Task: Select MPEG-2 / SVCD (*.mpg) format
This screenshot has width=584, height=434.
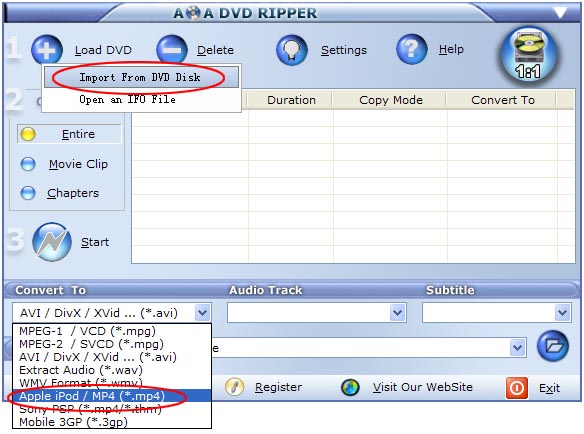Action: pos(112,344)
